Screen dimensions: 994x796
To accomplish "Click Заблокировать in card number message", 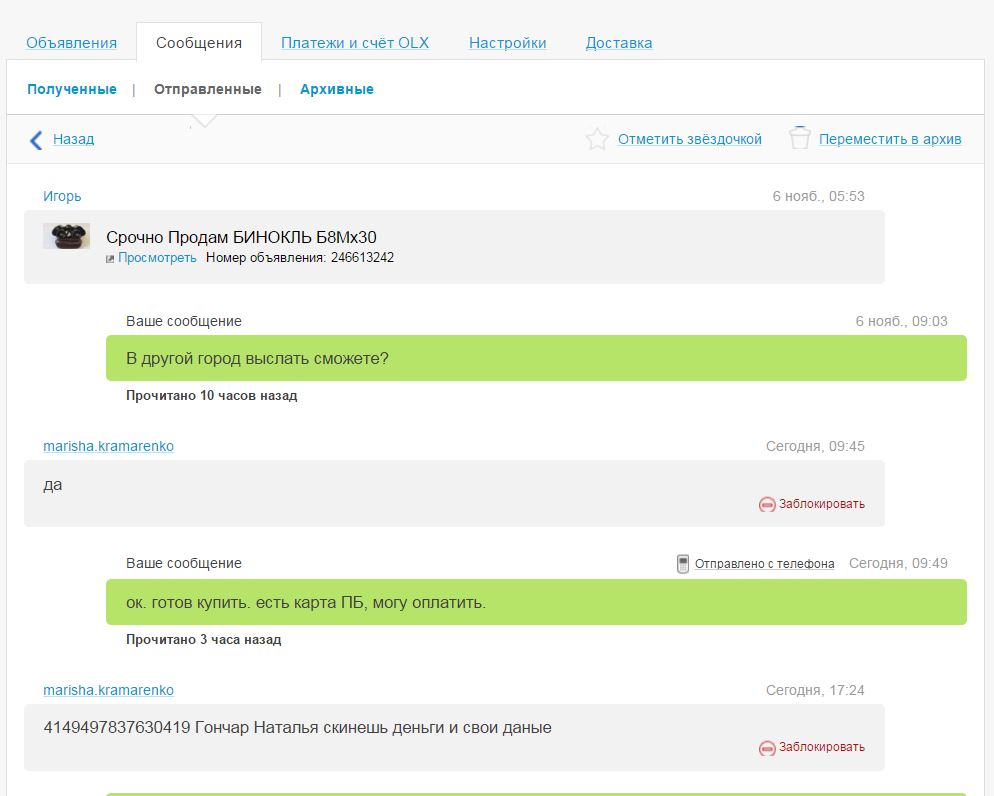I will point(822,747).
